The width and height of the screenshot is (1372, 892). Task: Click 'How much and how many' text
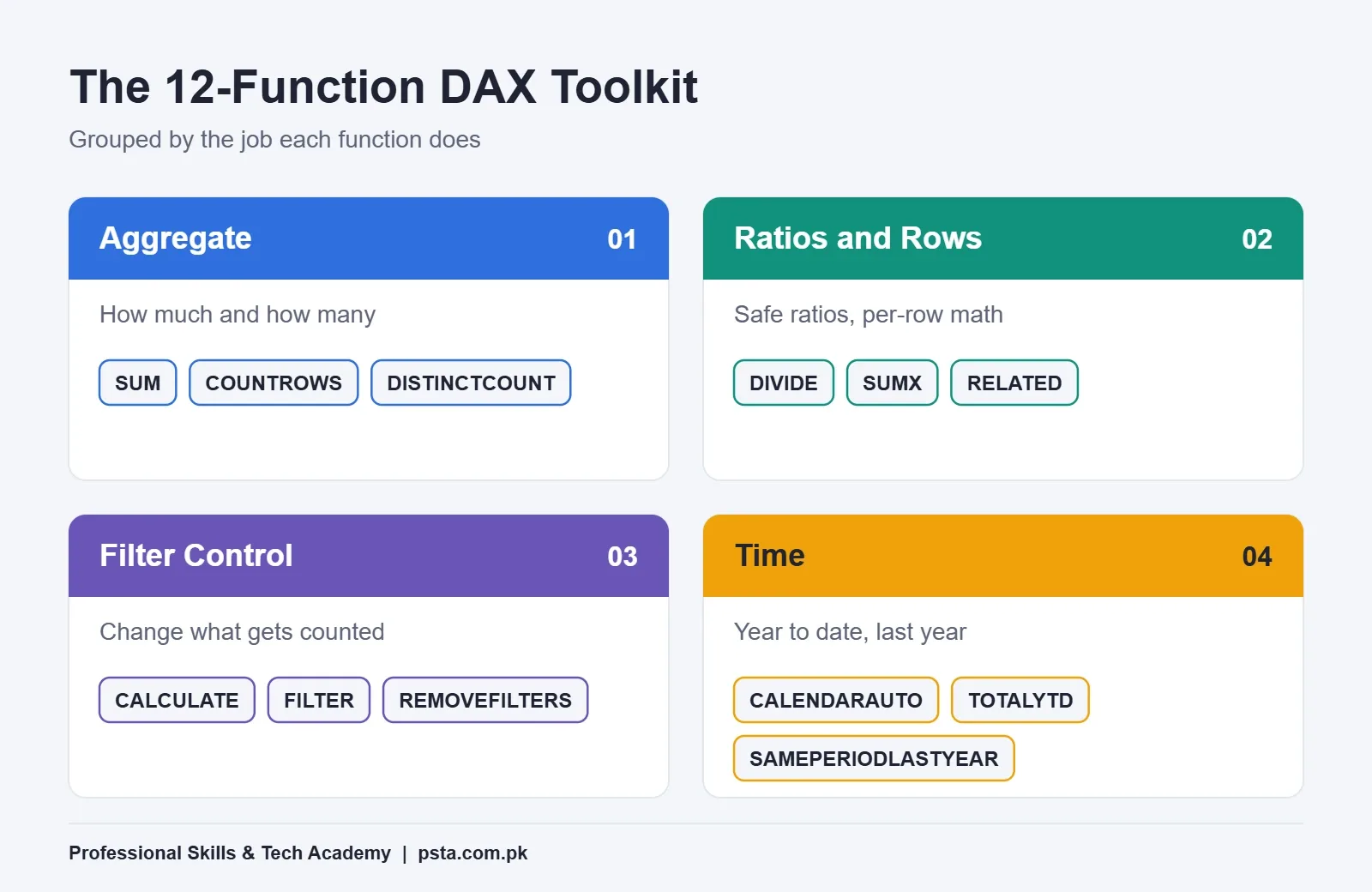tap(238, 315)
